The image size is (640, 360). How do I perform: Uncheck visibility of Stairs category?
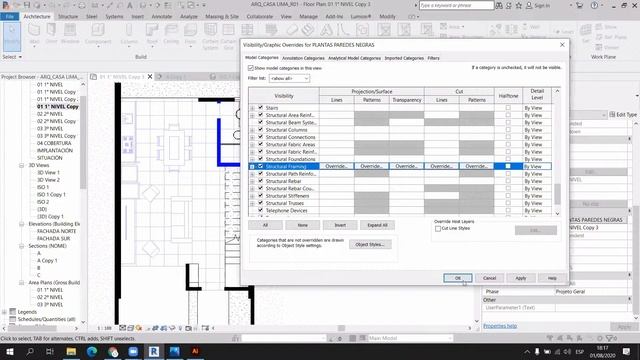coord(260,108)
